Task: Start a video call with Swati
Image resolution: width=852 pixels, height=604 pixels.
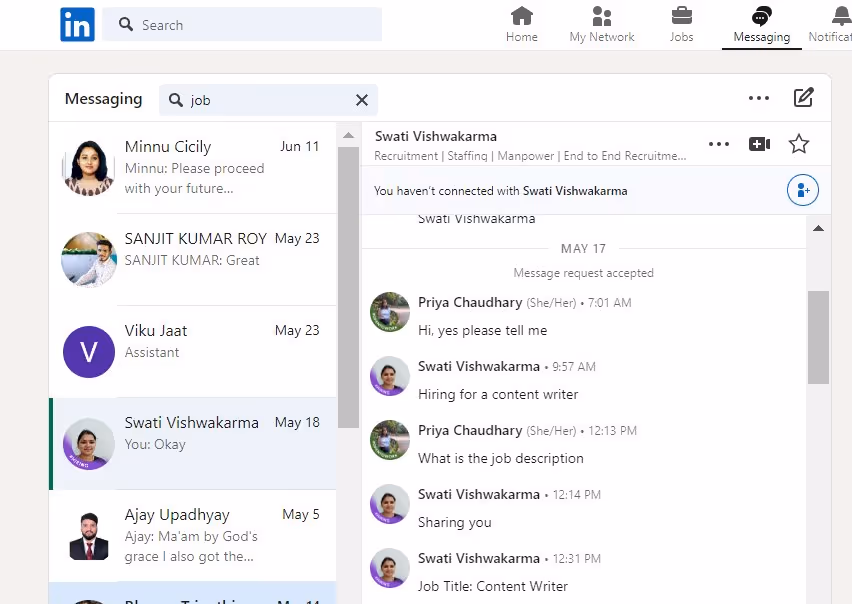Action: pyautogui.click(x=759, y=144)
